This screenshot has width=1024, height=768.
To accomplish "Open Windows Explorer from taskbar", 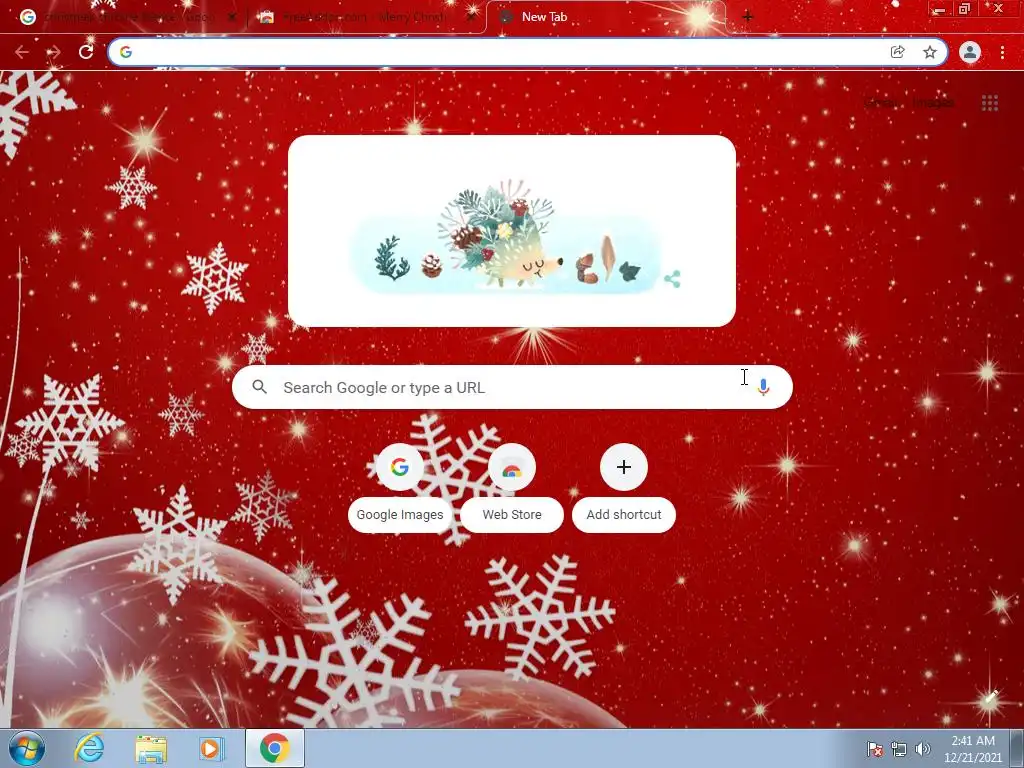I will click(x=151, y=748).
